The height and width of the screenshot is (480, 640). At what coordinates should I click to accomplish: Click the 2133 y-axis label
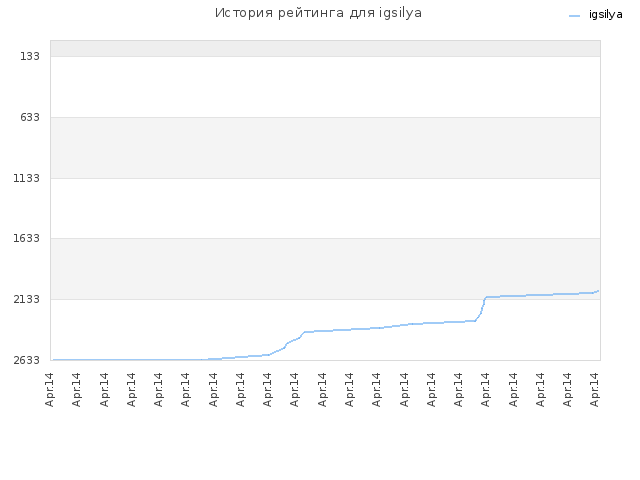[27, 299]
